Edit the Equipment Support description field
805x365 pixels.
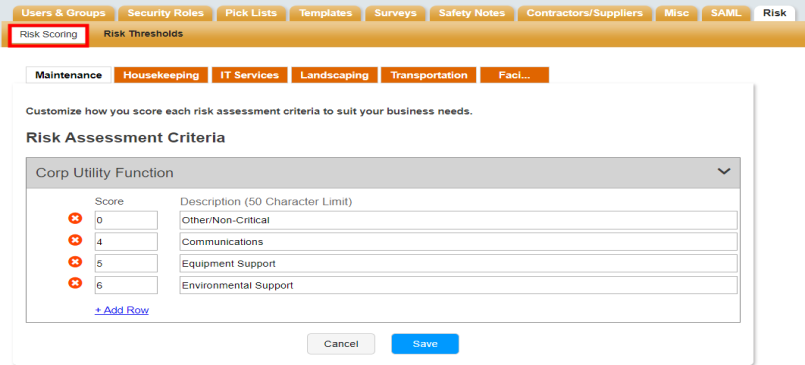pos(458,263)
